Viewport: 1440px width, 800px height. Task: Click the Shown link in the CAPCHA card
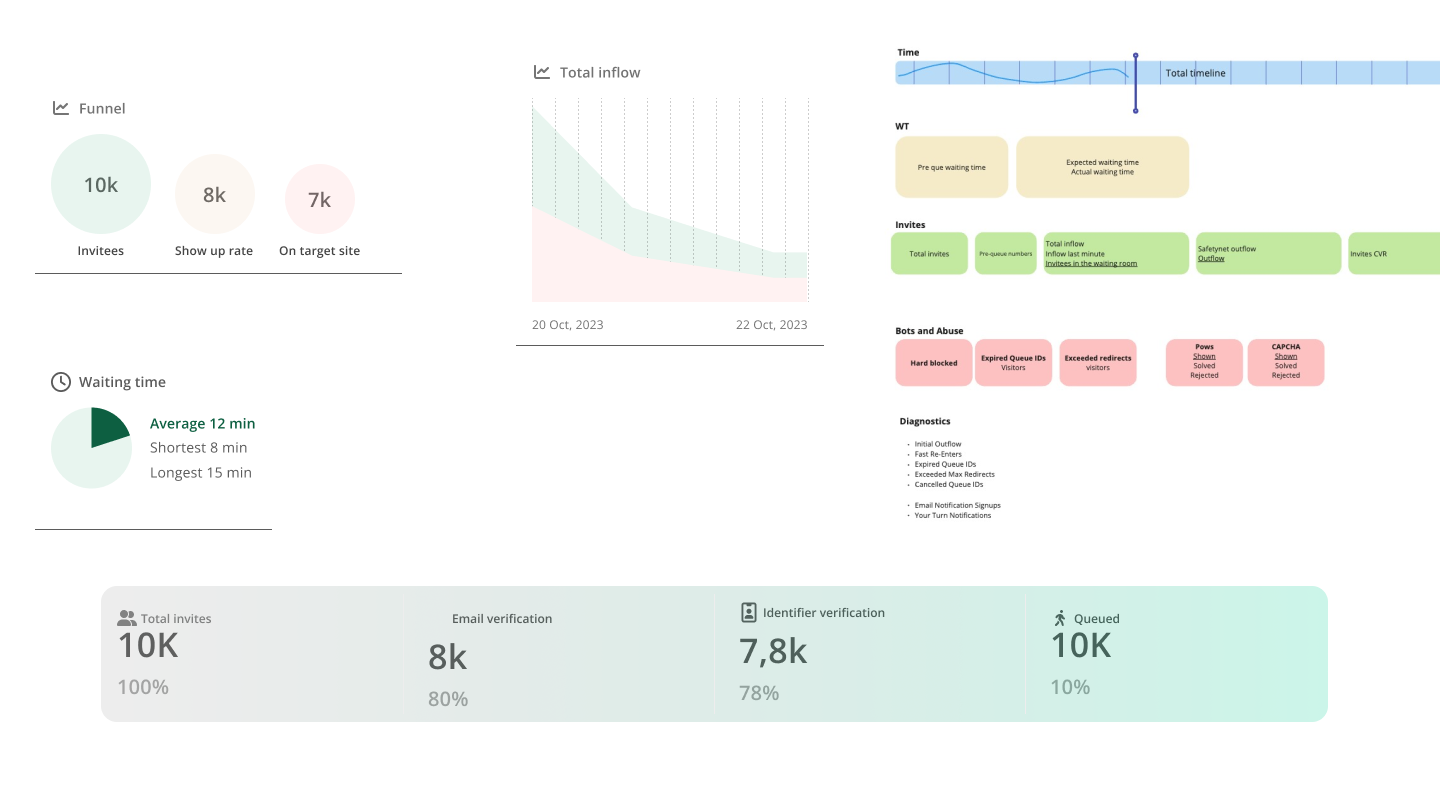(x=1285, y=355)
